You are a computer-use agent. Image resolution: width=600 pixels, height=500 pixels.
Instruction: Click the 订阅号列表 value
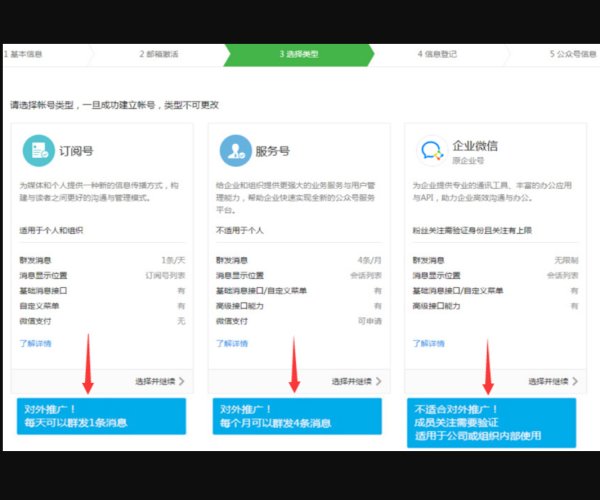point(165,275)
